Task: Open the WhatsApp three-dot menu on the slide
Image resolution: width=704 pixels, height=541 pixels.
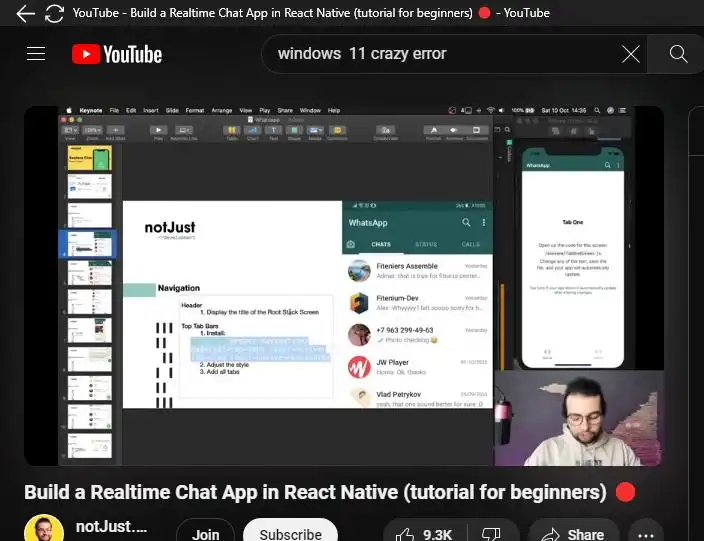Action: (484, 222)
